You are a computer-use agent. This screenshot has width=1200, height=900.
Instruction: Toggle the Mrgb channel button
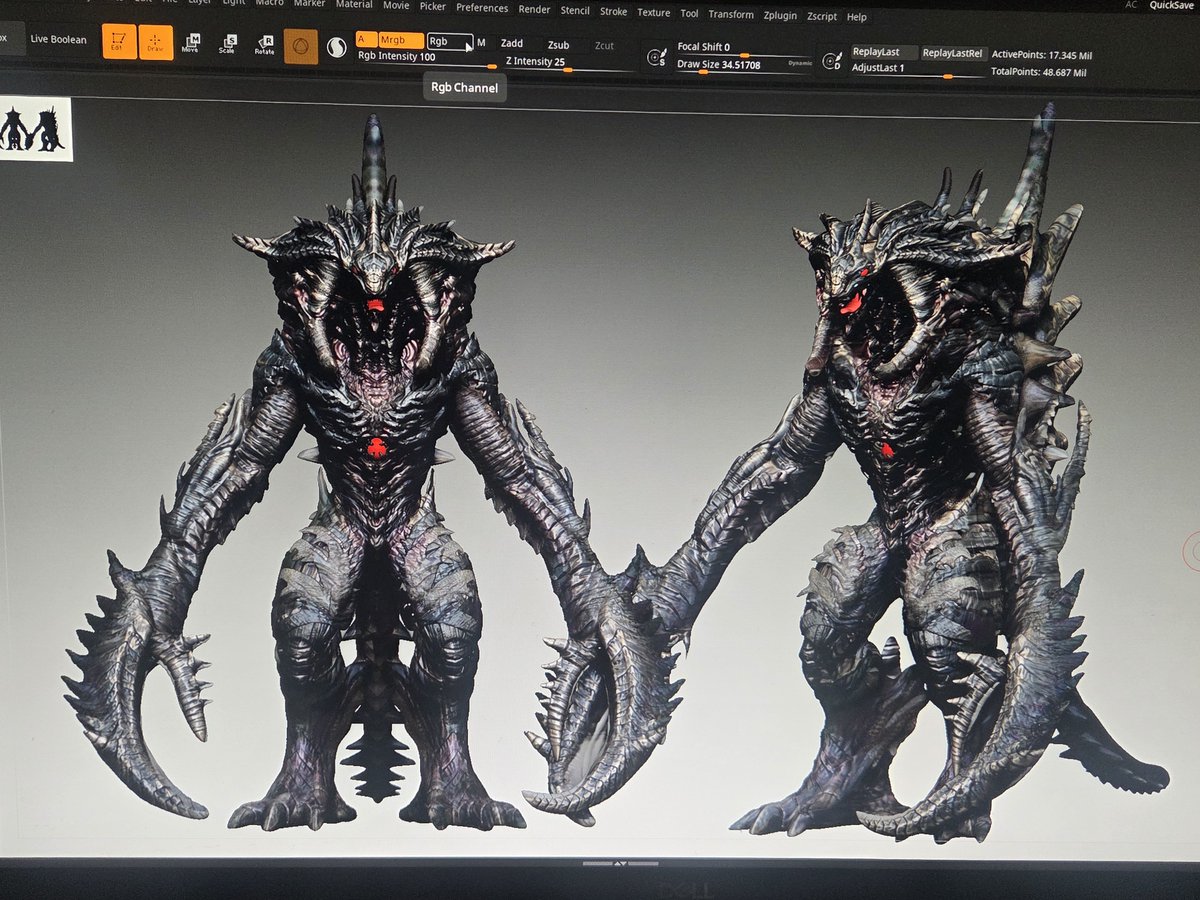point(400,41)
